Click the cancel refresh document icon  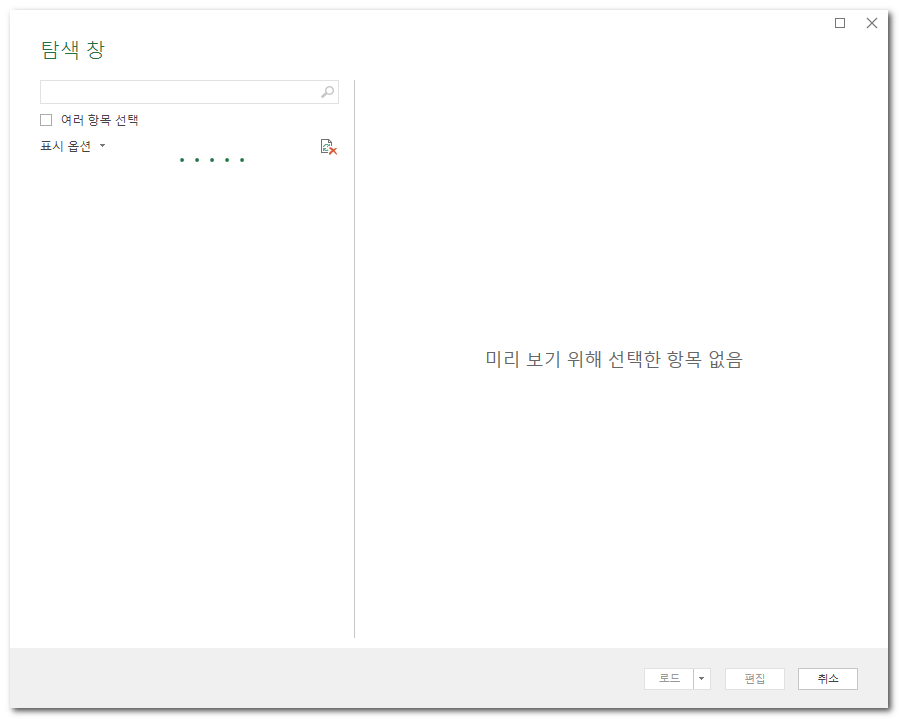[329, 147]
